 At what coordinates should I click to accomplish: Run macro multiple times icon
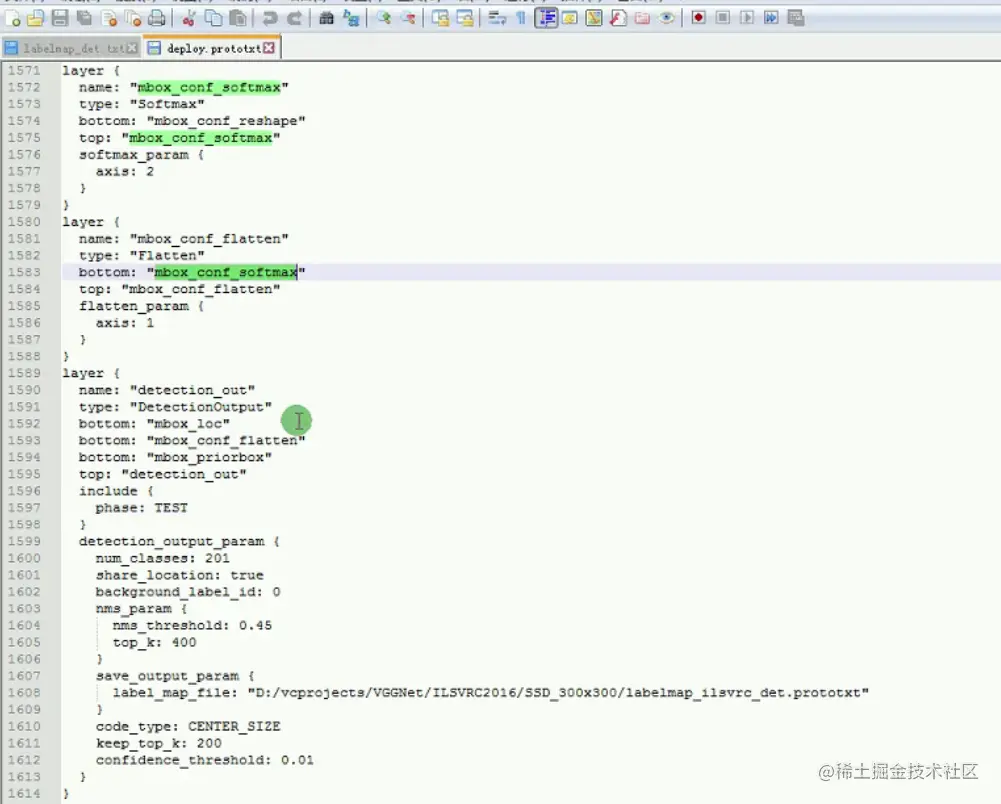pos(771,19)
